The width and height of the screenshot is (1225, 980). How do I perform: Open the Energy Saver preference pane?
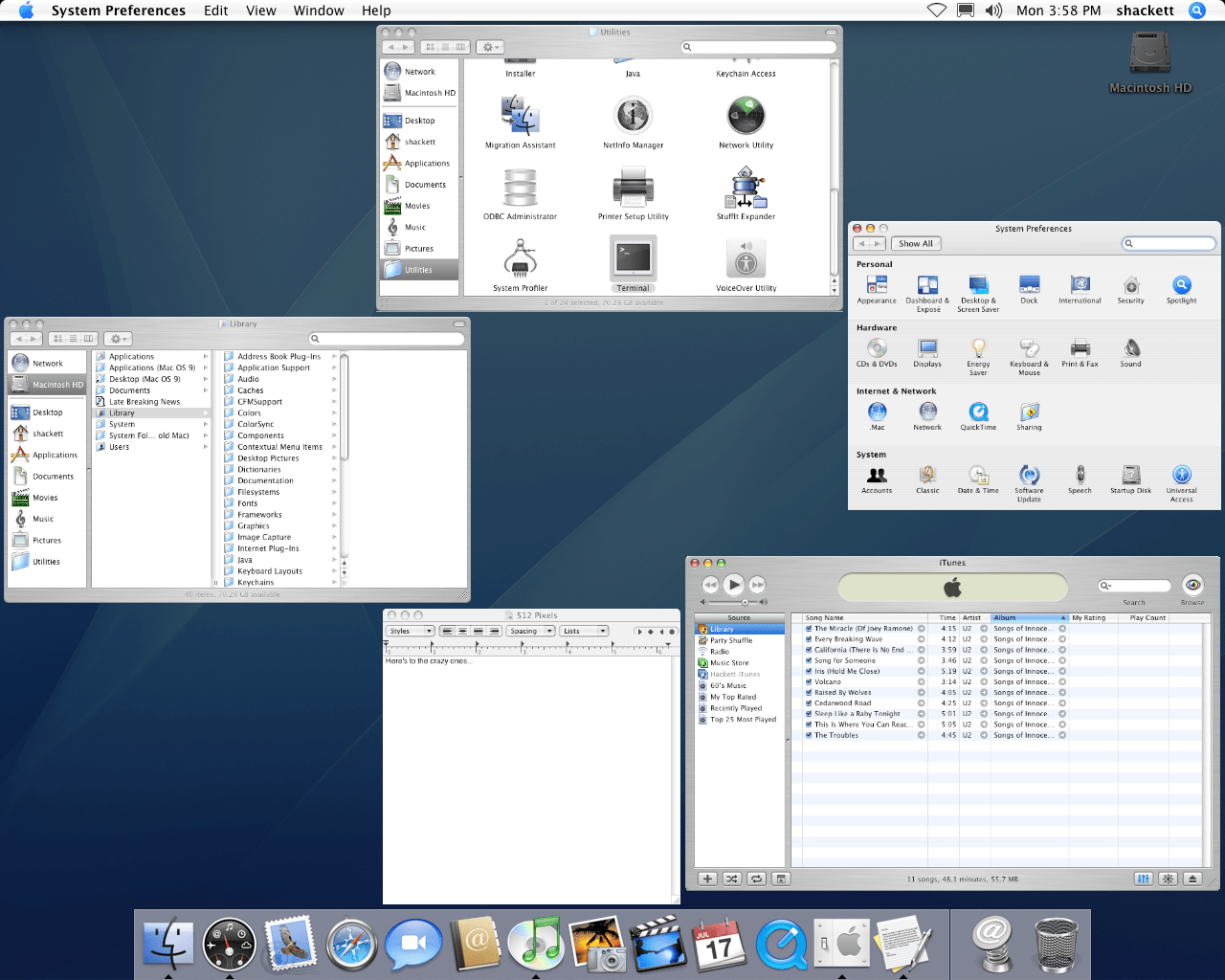click(978, 349)
